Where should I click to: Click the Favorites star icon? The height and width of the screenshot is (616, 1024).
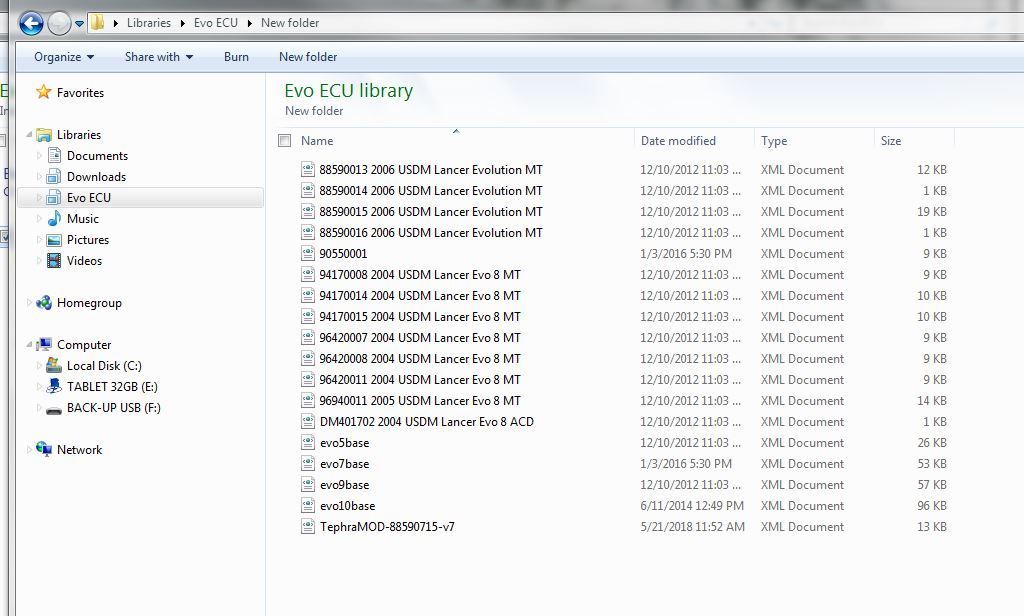(43, 93)
